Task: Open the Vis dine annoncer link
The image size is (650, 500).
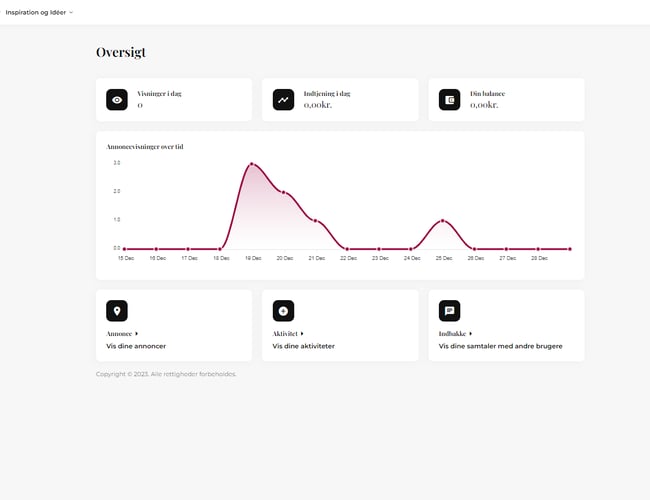Action: point(136,346)
